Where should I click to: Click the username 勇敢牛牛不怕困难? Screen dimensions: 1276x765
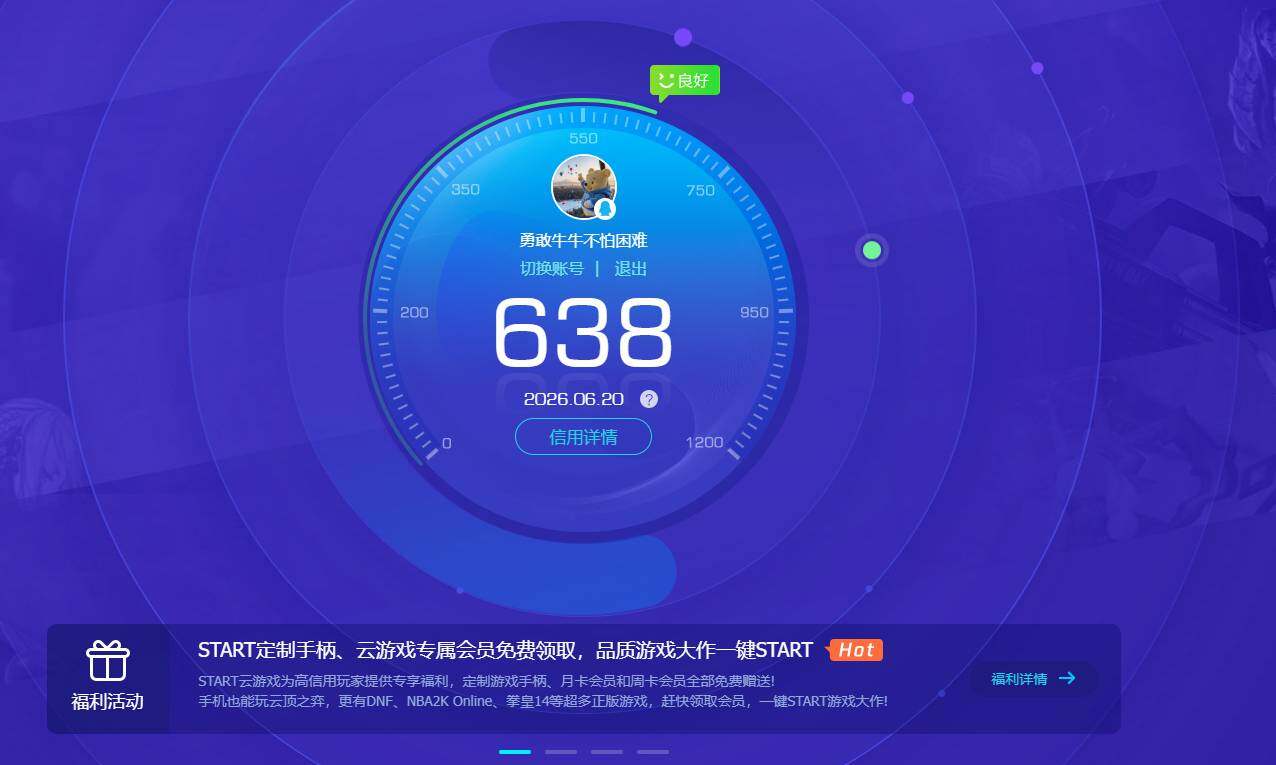point(583,241)
